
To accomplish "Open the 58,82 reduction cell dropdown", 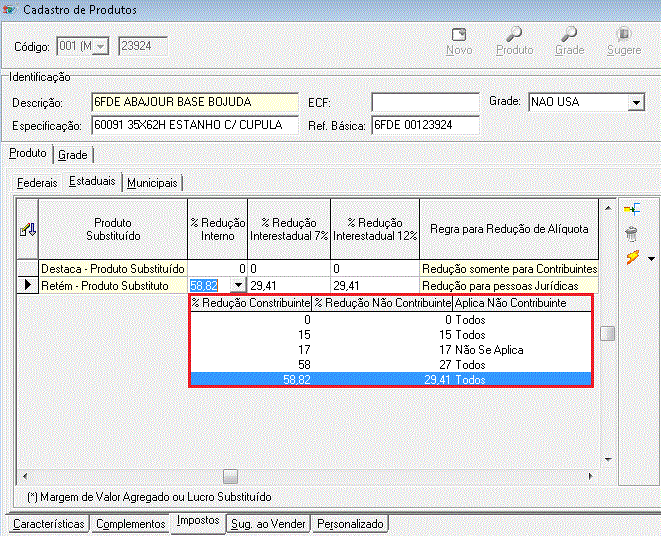I will click(x=238, y=286).
